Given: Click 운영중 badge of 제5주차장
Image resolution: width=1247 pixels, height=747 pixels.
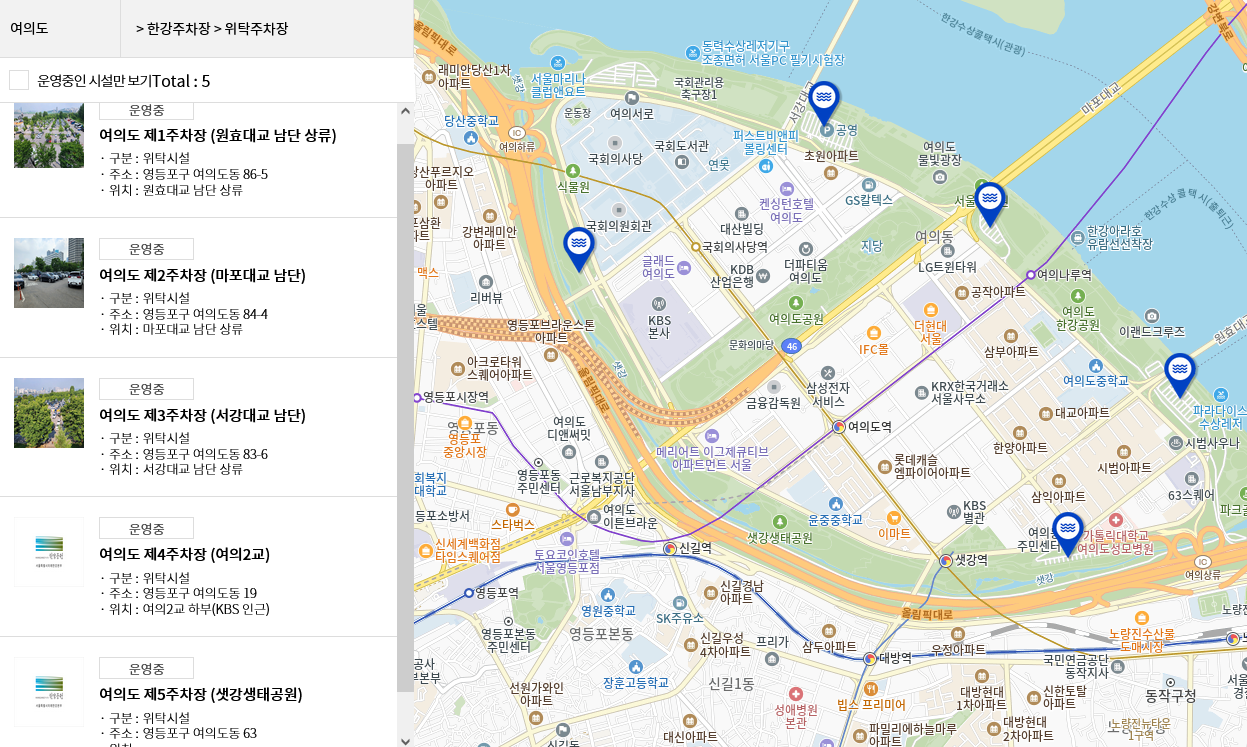Looking at the screenshot, I should click(146, 668).
